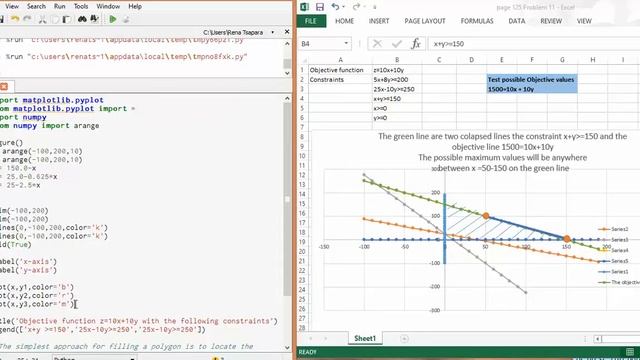The height and width of the screenshot is (360, 640).
Task: Switch to the INSERT ribbon tab
Action: [x=379, y=21]
